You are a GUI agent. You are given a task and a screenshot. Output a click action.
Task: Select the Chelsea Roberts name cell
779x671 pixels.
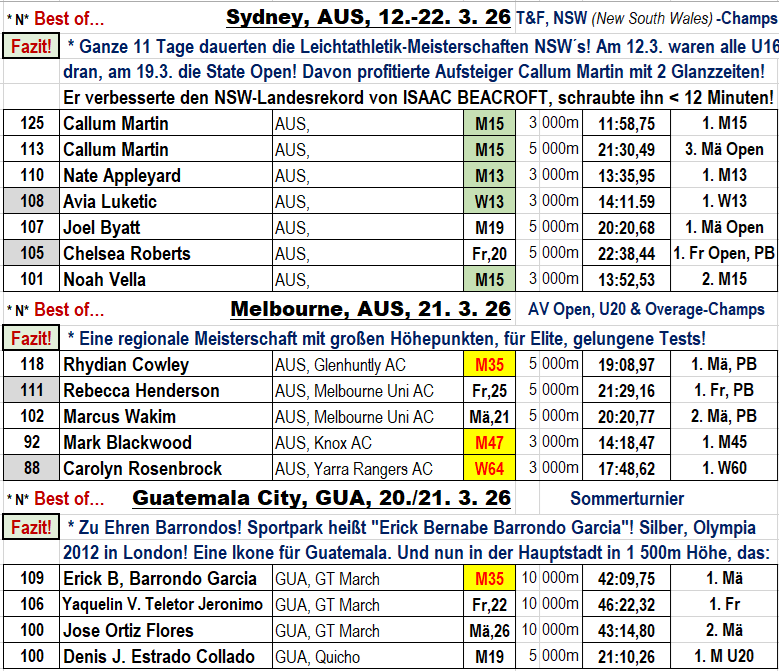pos(165,254)
